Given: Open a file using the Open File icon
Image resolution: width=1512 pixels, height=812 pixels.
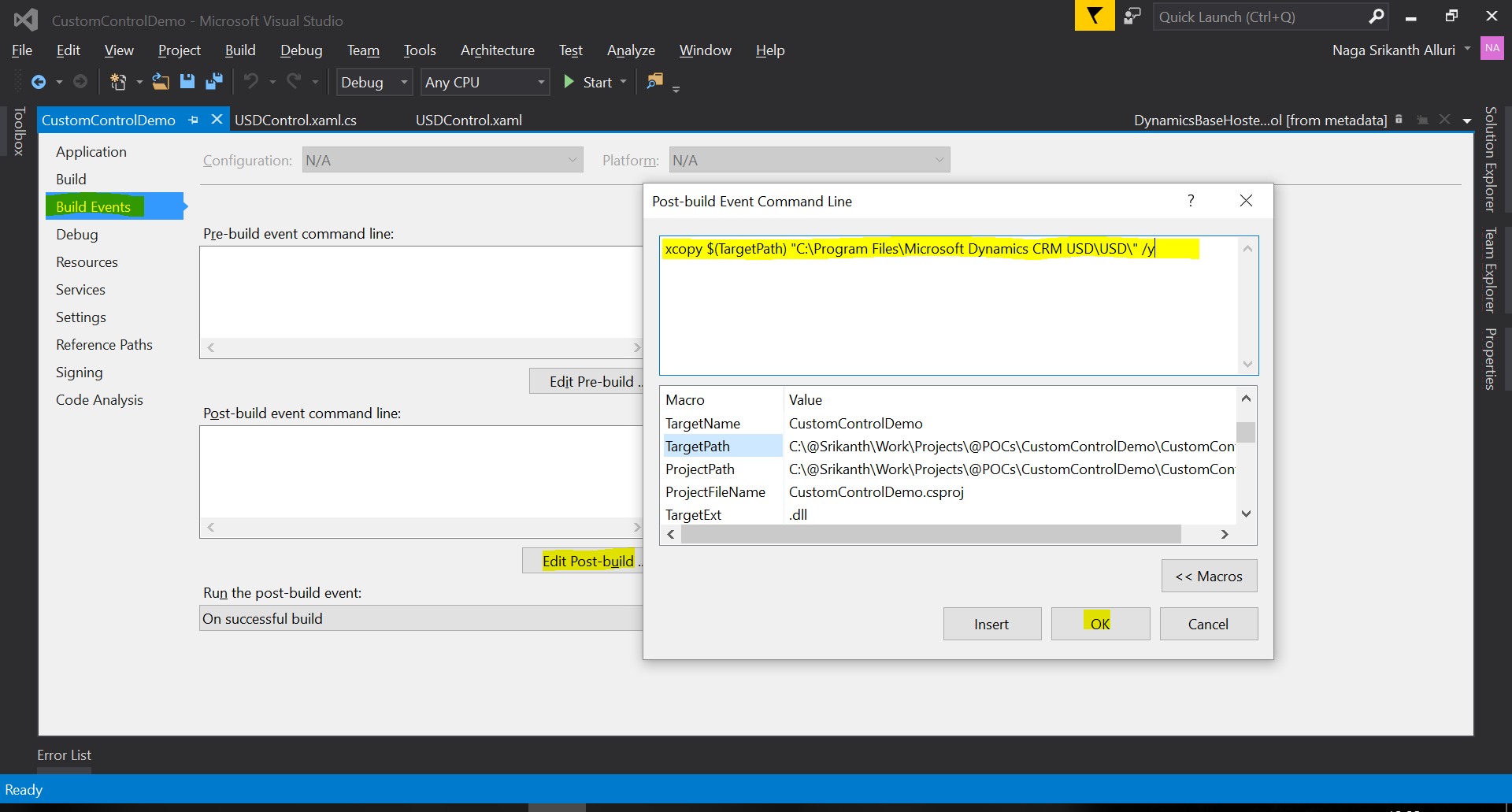Looking at the screenshot, I should 161,81.
